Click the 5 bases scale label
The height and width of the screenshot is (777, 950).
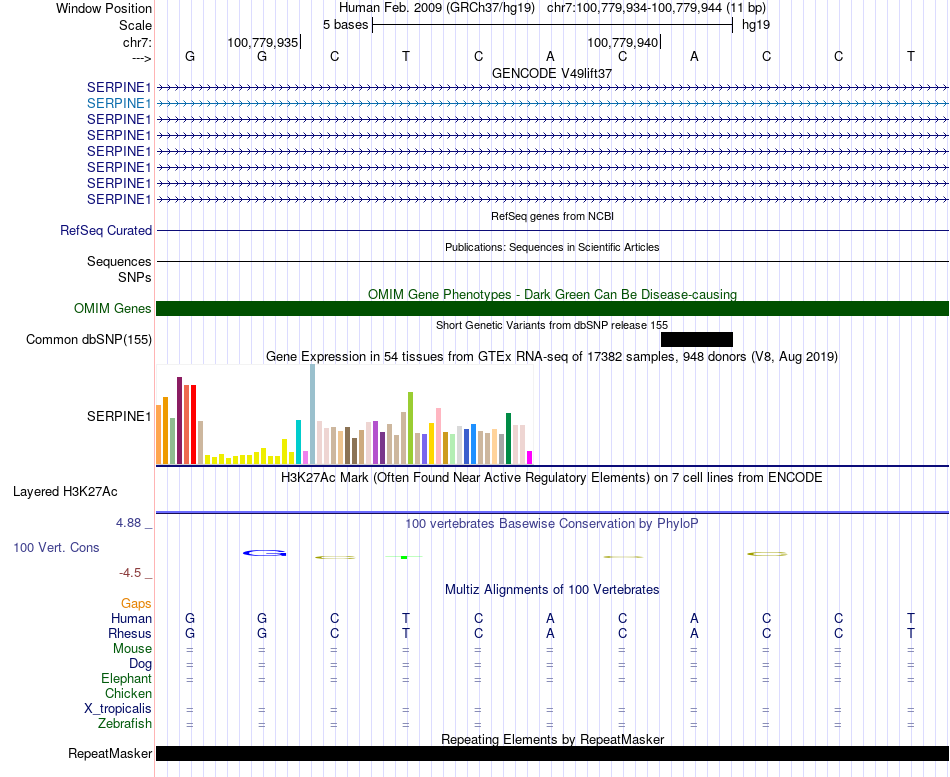point(345,25)
